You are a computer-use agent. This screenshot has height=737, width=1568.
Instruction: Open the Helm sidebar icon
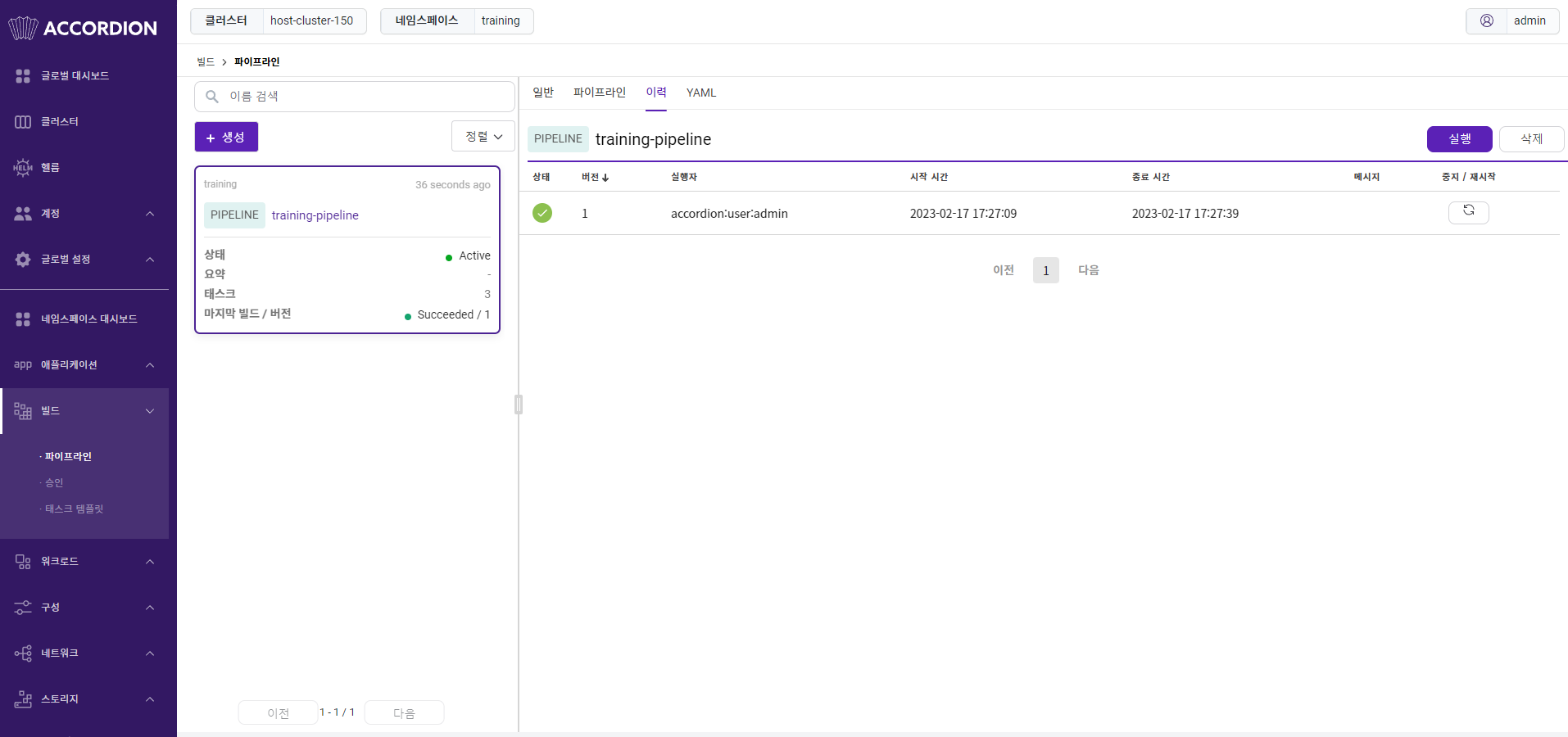23,168
